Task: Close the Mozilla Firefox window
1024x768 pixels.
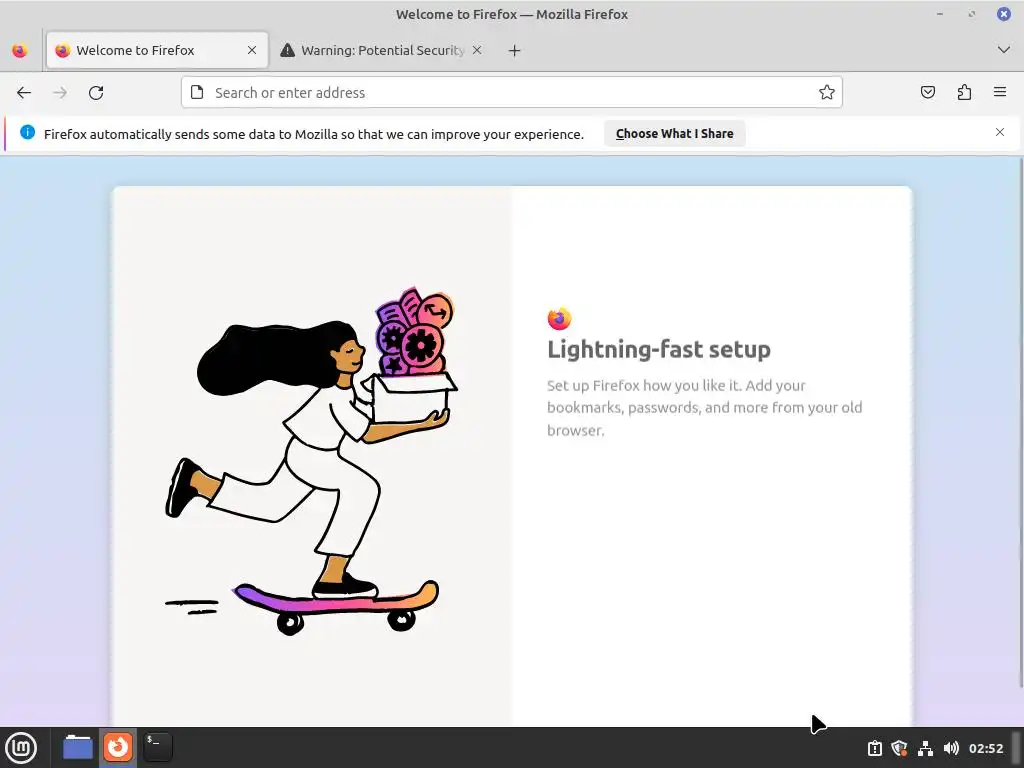Action: [x=1004, y=14]
